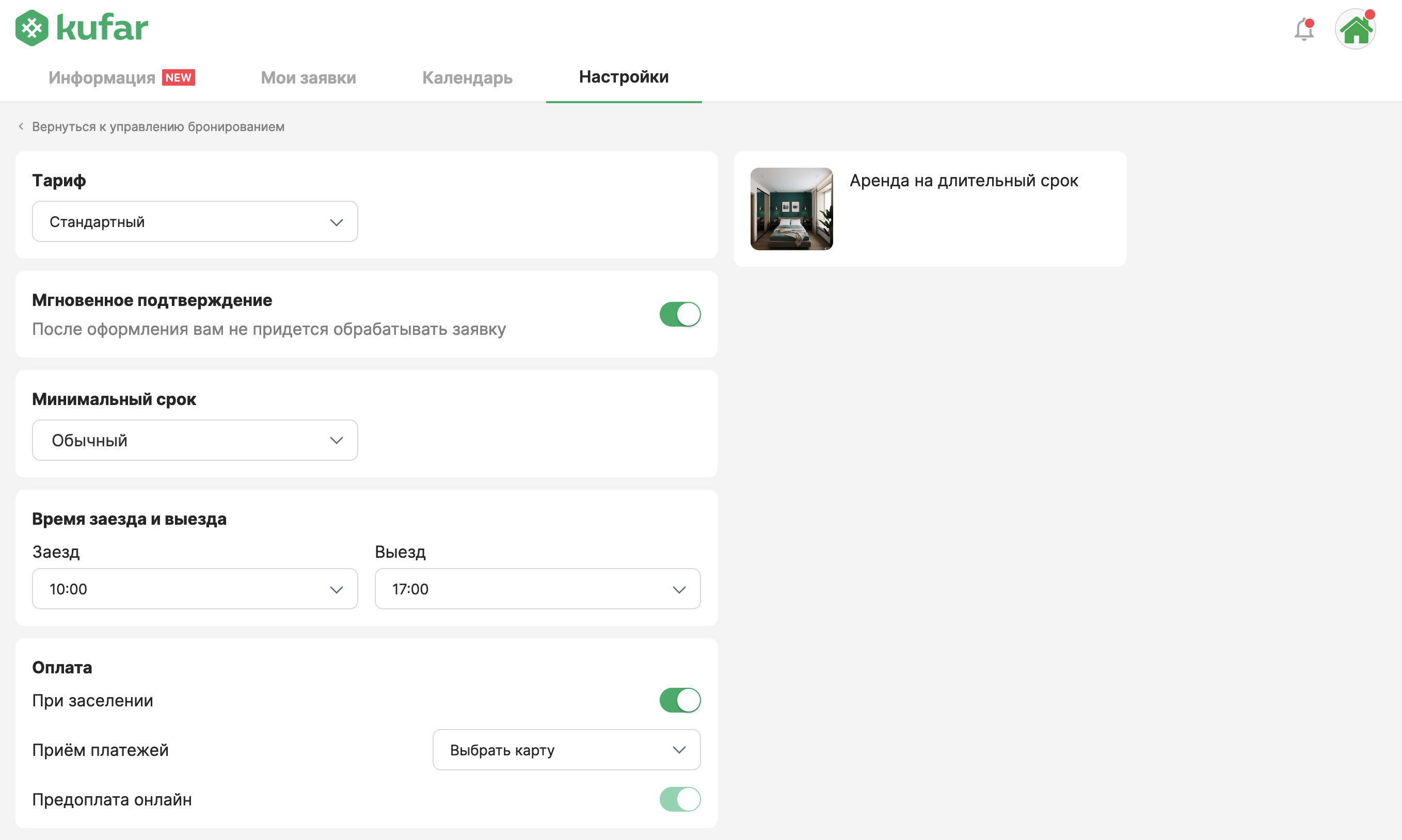The width and height of the screenshot is (1402, 840).
Task: Toggle Мгновенное подтверждение switch
Action: pyautogui.click(x=679, y=314)
